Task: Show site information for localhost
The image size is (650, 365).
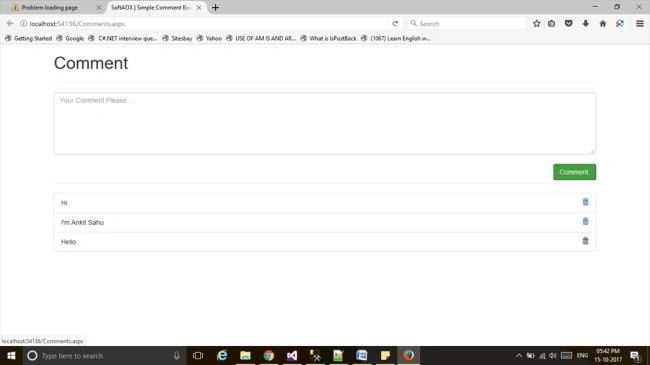Action: point(24,24)
